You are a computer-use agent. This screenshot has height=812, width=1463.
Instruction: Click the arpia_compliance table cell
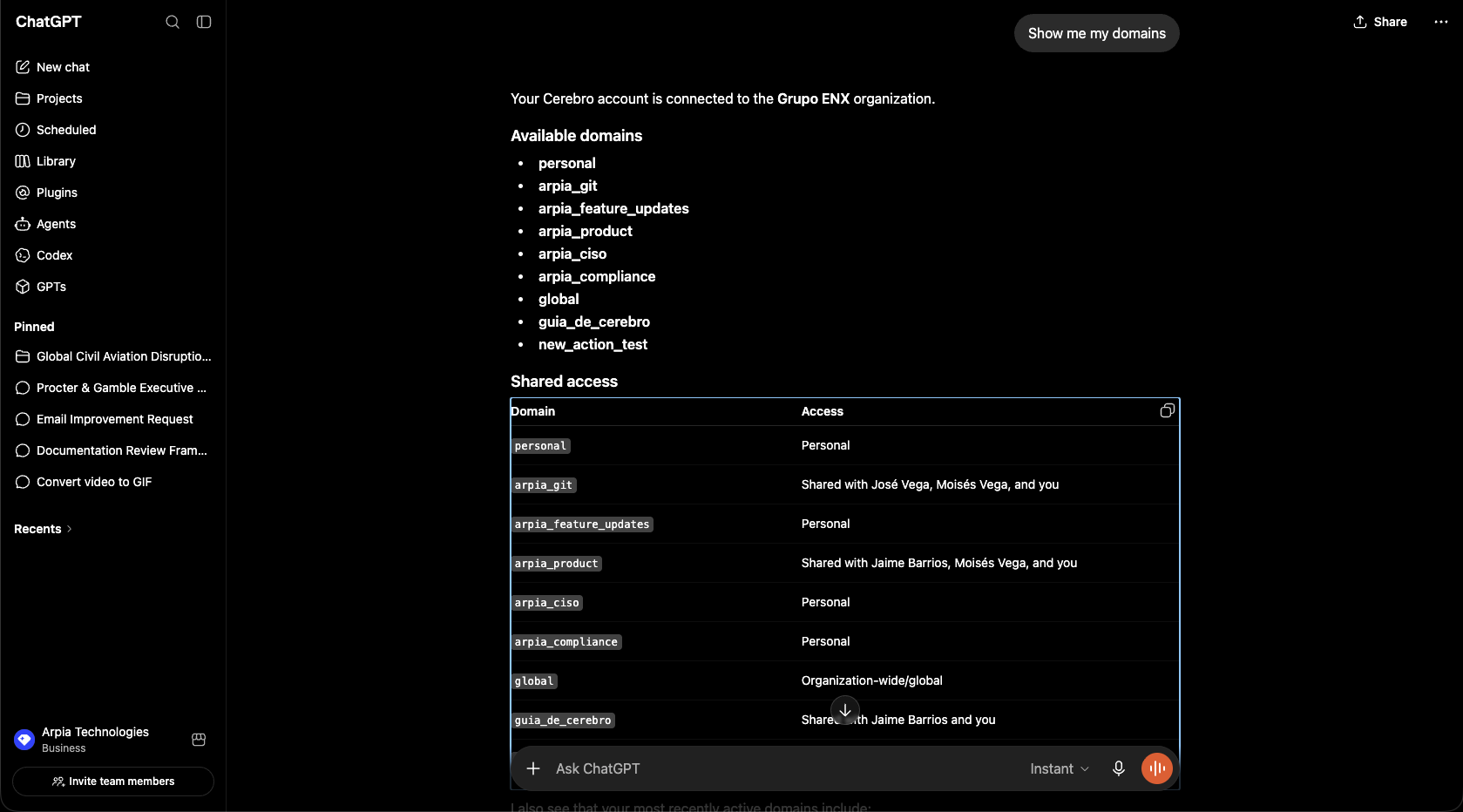tap(566, 642)
